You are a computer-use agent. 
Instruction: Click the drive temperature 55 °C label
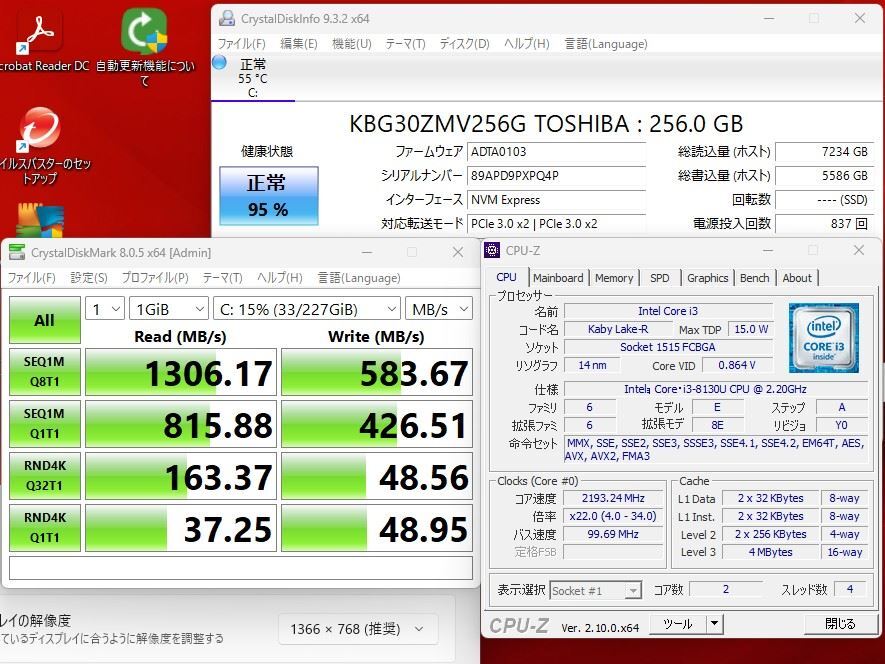[252, 78]
